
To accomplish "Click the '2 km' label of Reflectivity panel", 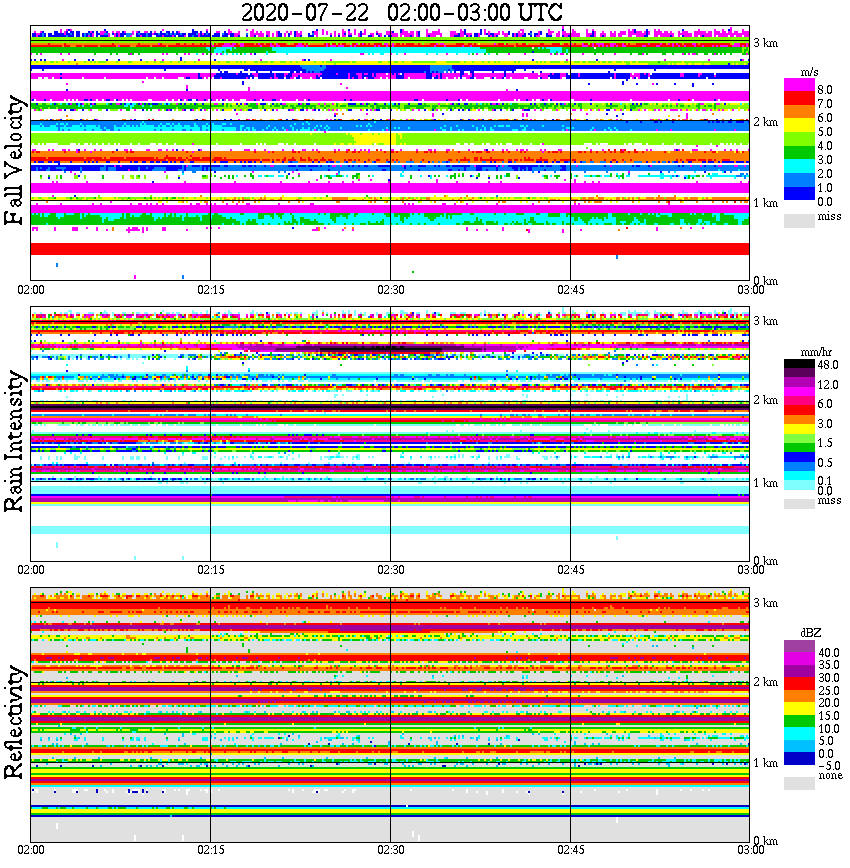I will point(766,682).
